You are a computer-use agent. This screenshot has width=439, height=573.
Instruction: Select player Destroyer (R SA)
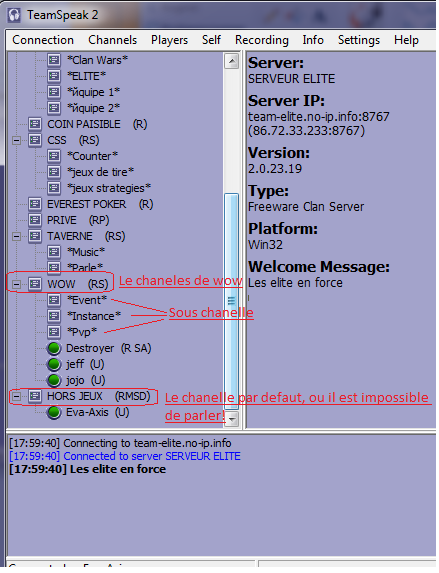[109, 348]
